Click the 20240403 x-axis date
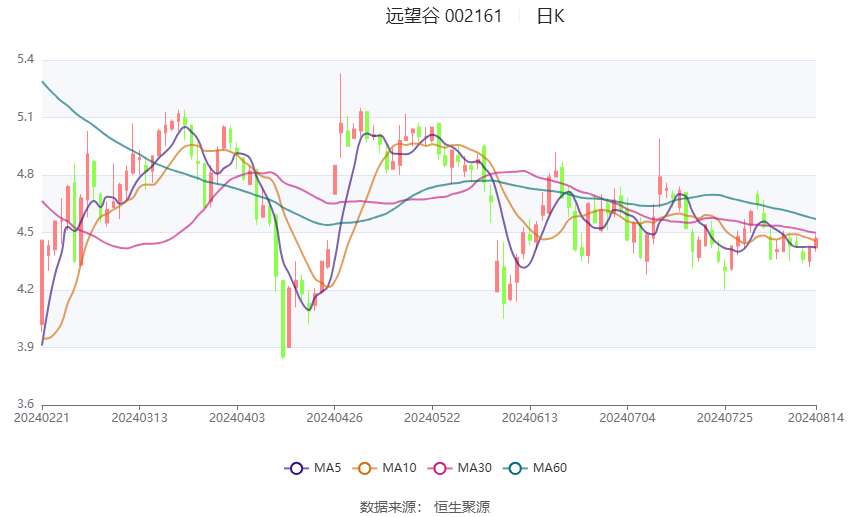 (237, 416)
